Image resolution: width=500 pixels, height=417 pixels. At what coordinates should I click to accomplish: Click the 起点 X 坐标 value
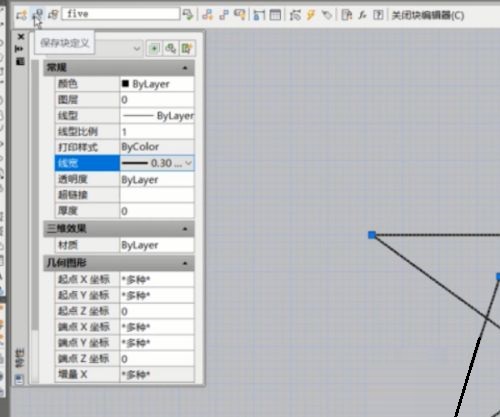tap(157, 279)
